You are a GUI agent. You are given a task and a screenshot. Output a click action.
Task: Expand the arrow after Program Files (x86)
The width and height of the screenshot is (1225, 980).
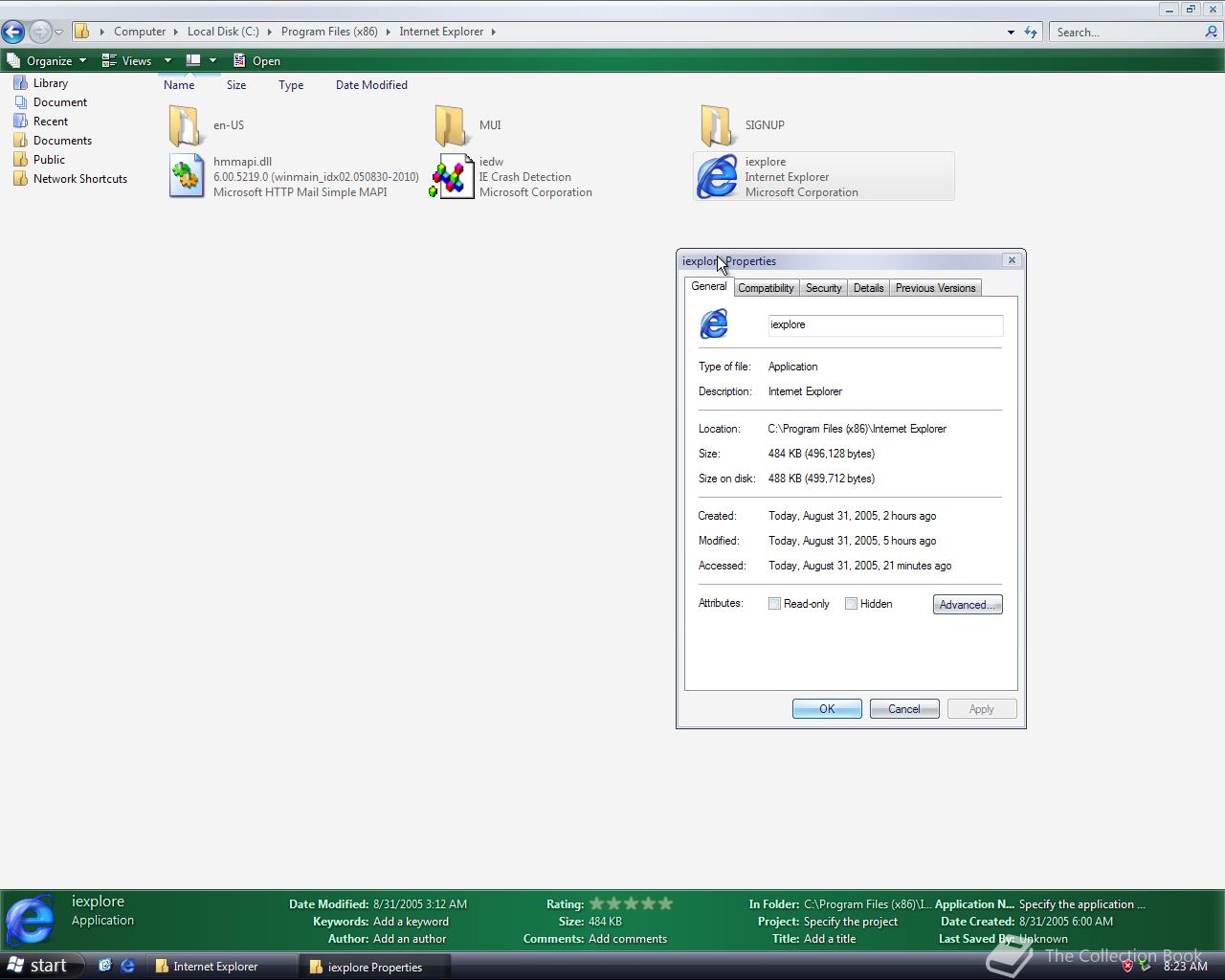388,32
